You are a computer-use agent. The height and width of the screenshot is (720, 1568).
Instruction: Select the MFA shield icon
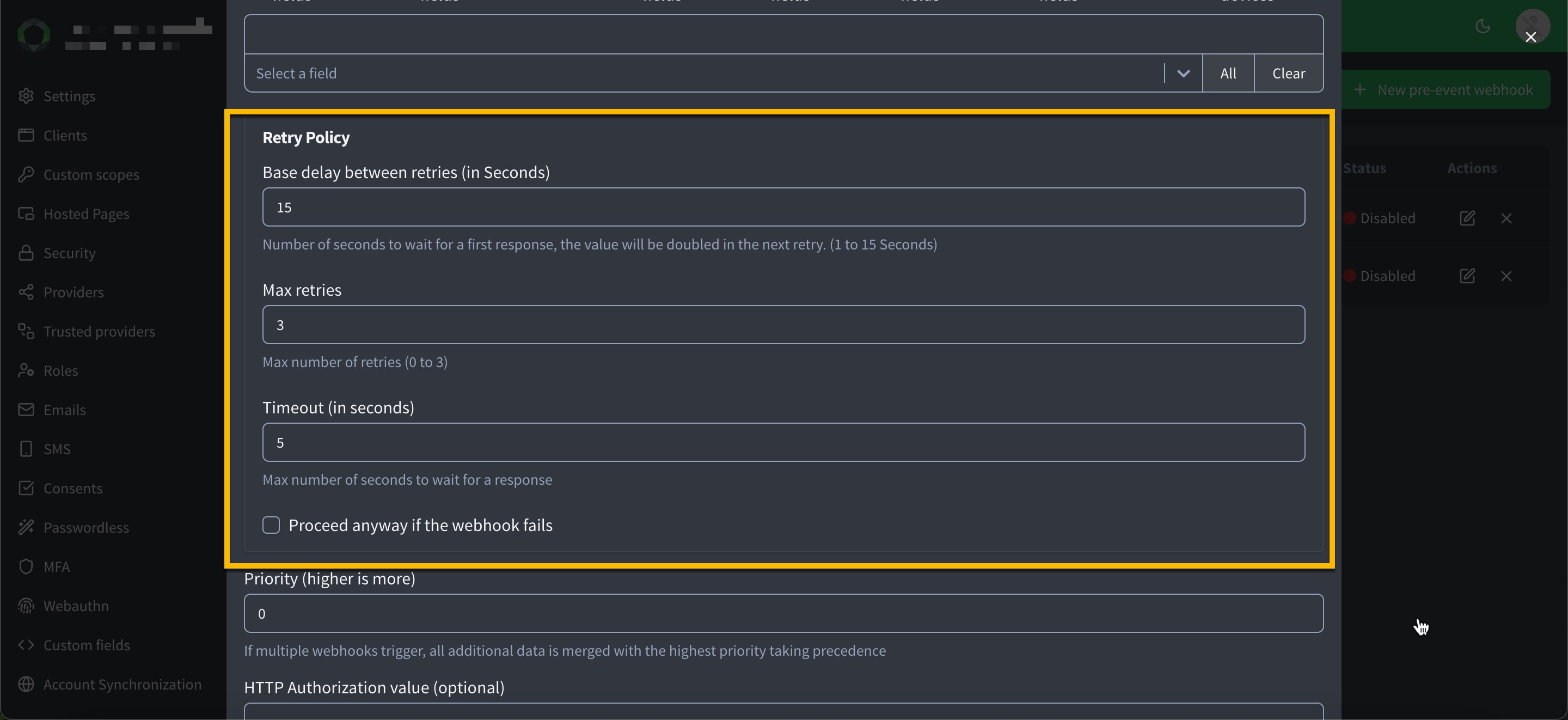[27, 566]
